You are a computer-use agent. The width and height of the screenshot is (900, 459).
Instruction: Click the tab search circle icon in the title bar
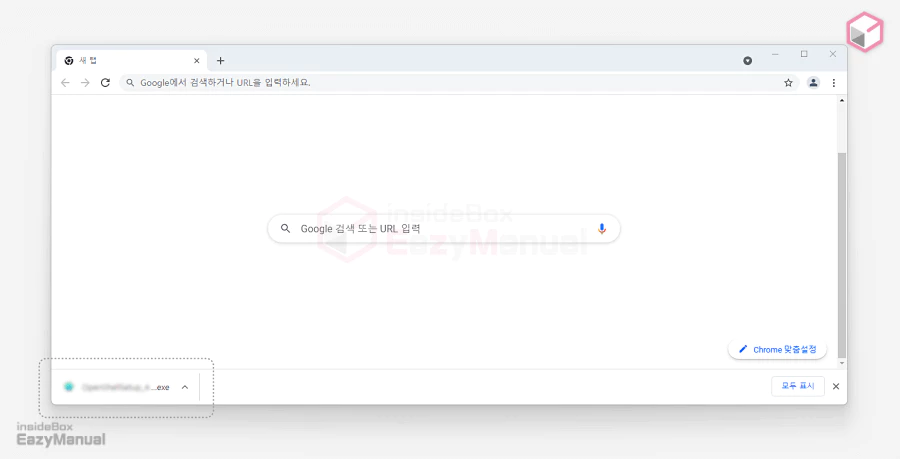747,61
